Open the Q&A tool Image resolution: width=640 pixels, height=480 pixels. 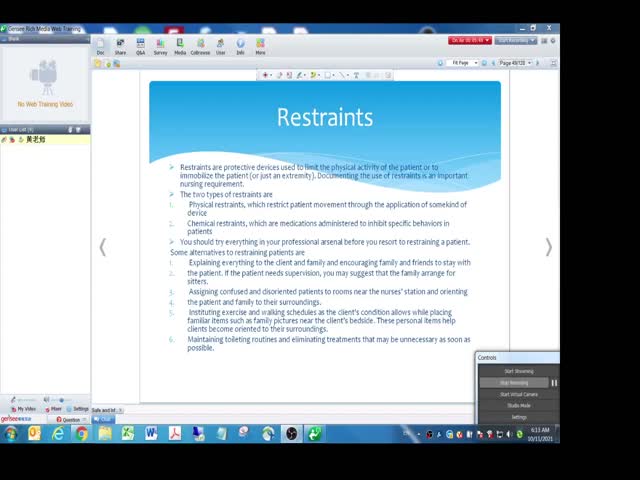(140, 46)
